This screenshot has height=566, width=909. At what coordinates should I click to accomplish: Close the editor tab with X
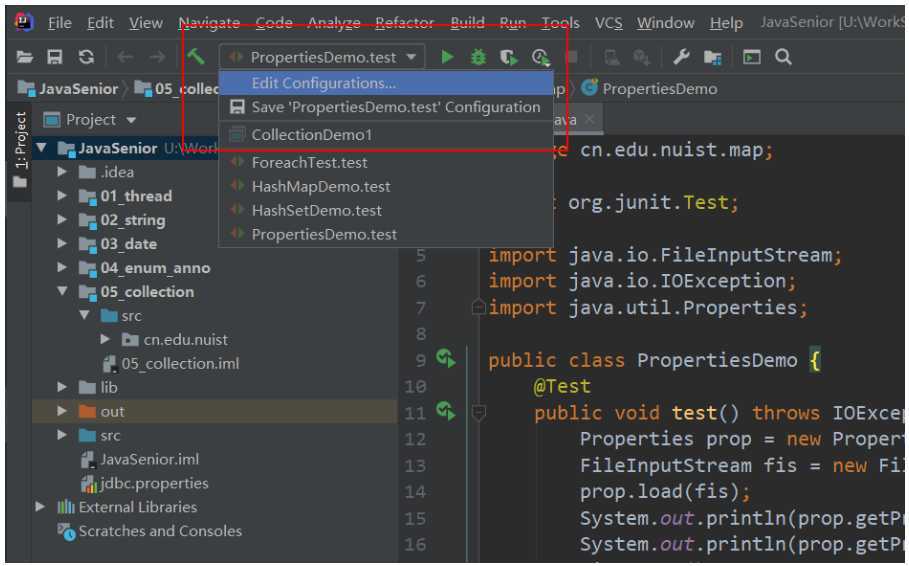point(590,119)
